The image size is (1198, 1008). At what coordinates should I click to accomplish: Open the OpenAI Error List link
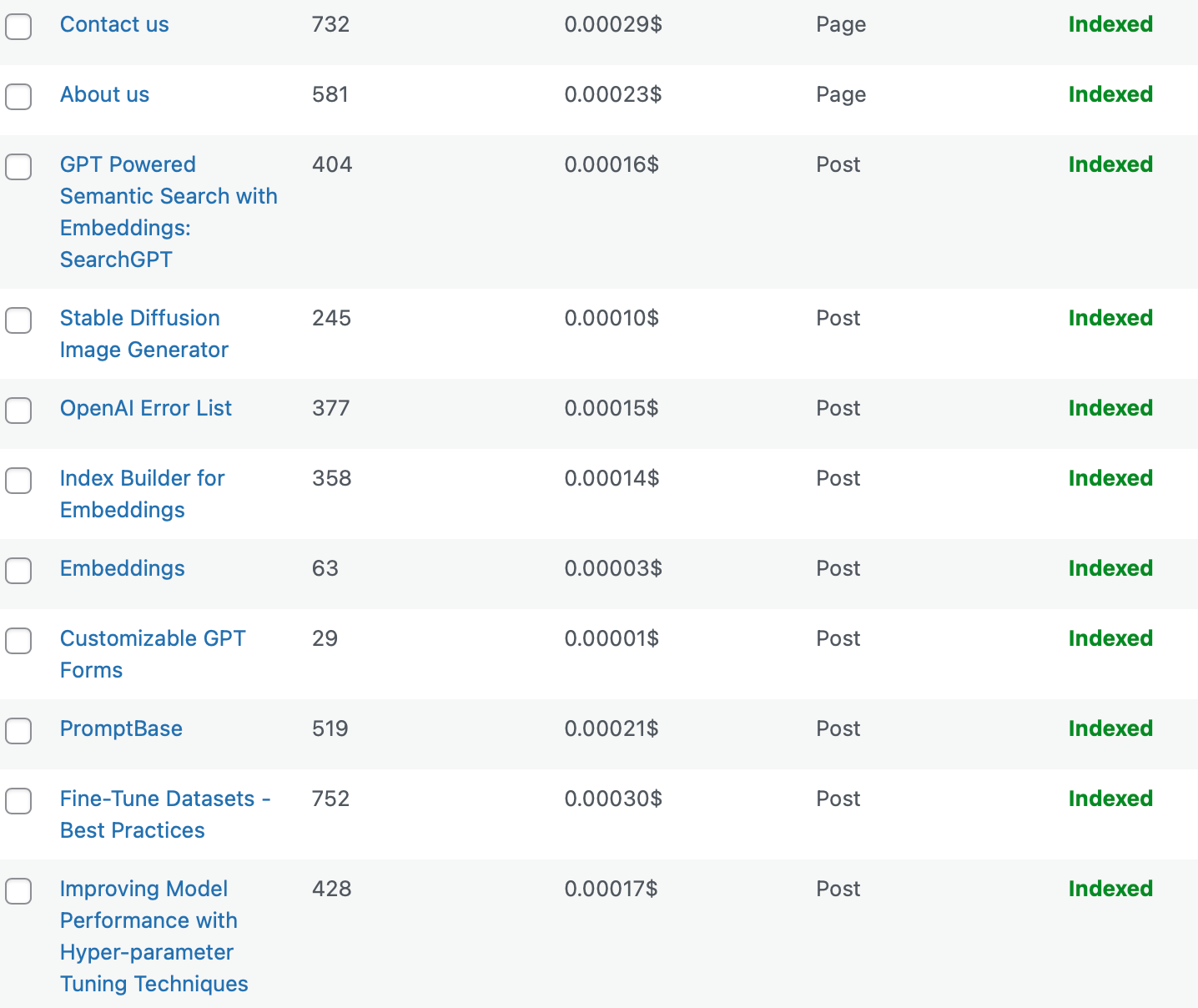coord(146,409)
